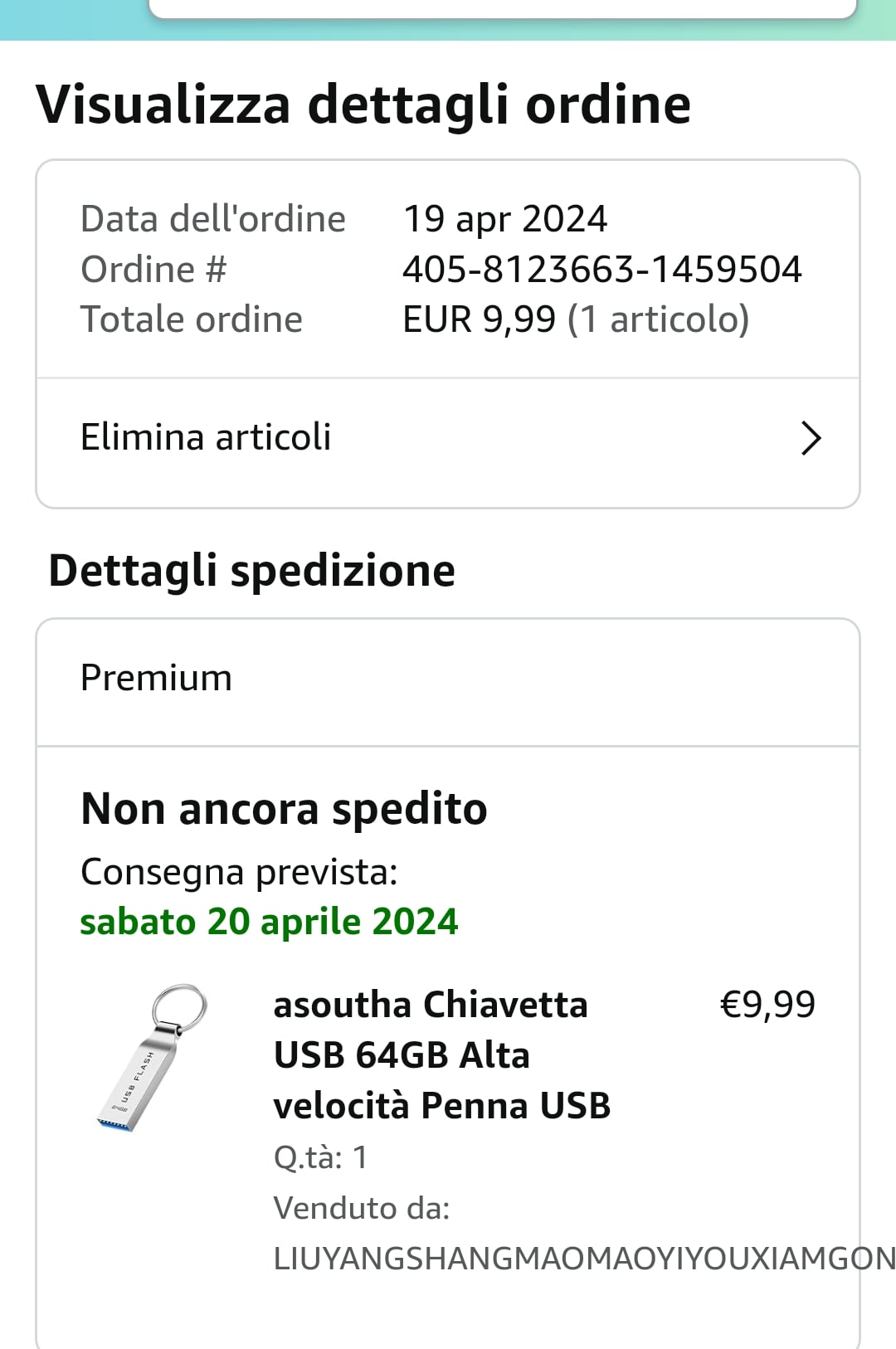Click the €9,99 item price
Image resolution: width=896 pixels, height=1349 pixels.
point(767,1005)
